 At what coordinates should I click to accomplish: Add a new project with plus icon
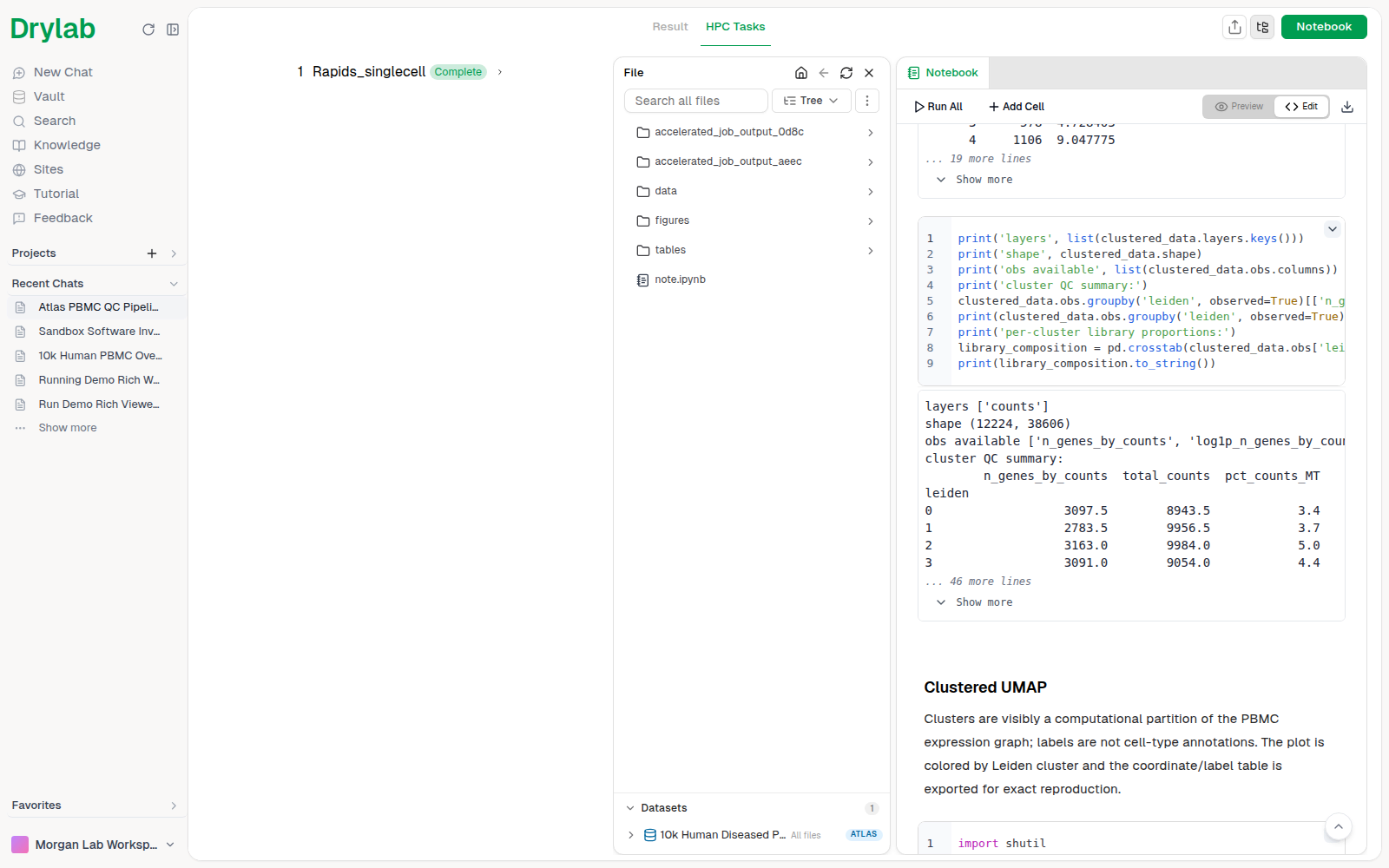(x=152, y=253)
